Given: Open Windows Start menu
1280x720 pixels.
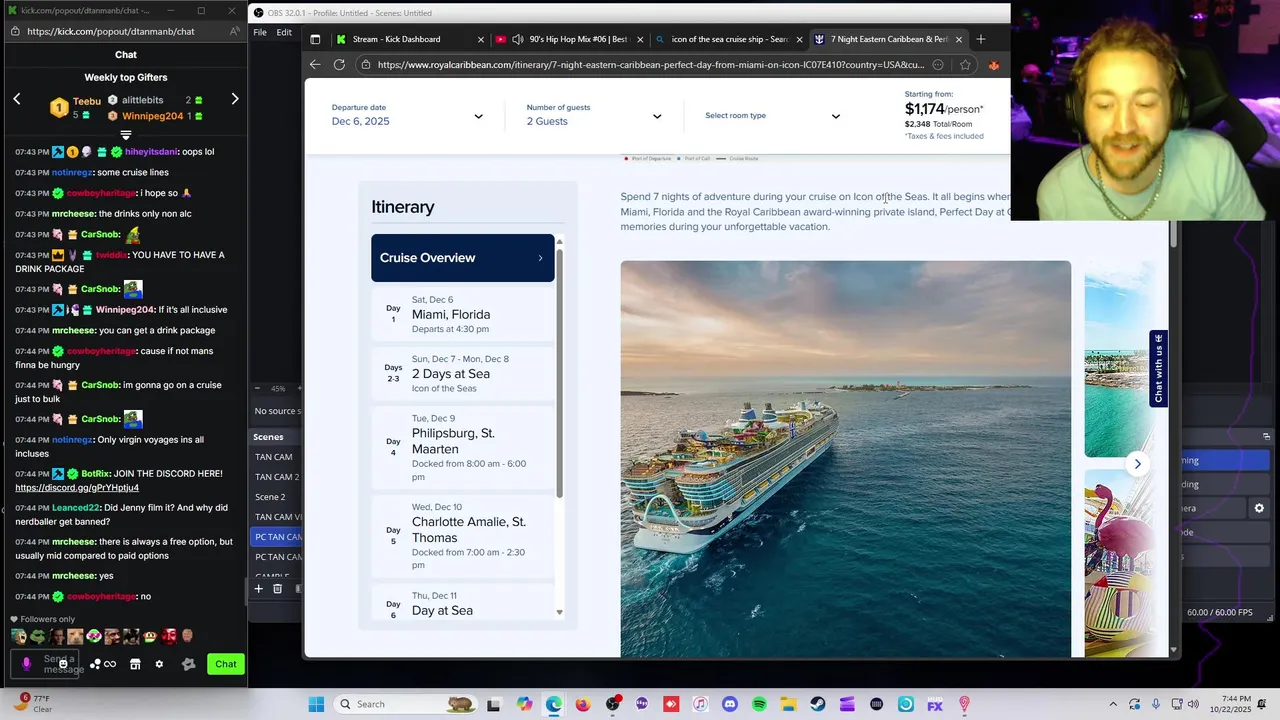Looking at the screenshot, I should coord(316,704).
